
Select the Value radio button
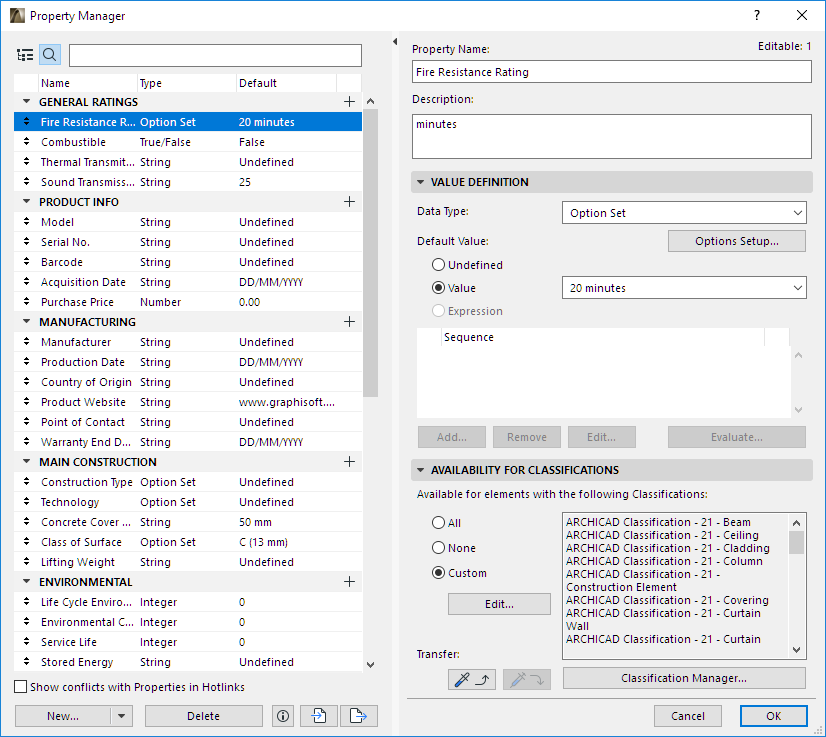[438, 288]
